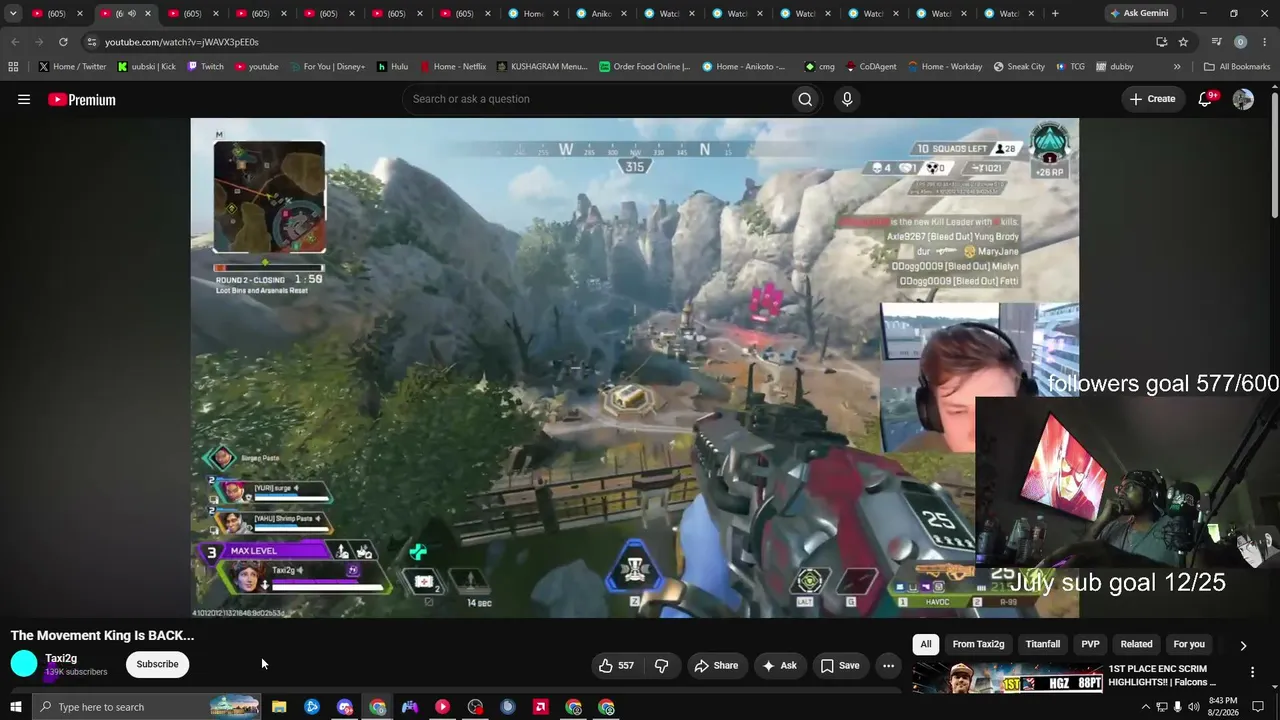Open network status in system tray

[1162, 707]
